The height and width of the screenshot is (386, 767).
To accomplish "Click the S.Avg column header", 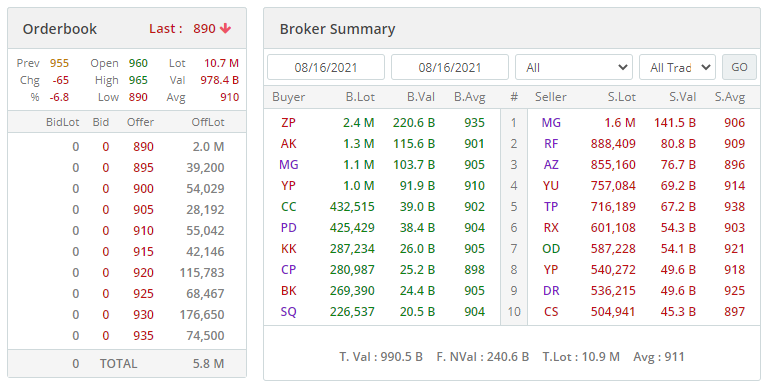I will click(730, 97).
